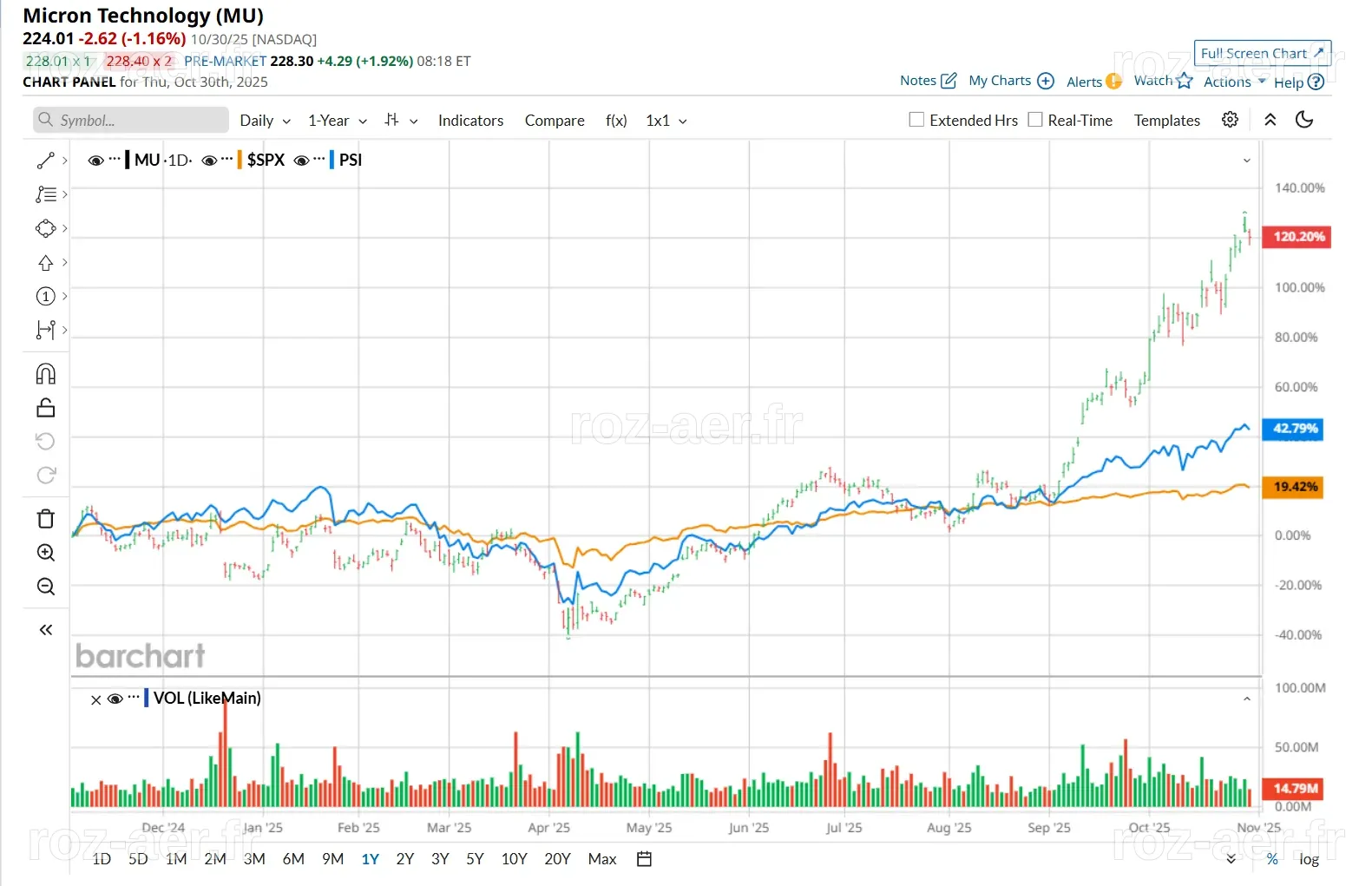The height and width of the screenshot is (886, 1372).
Task: Toggle visibility of the PSI series
Action: pyautogui.click(x=301, y=161)
